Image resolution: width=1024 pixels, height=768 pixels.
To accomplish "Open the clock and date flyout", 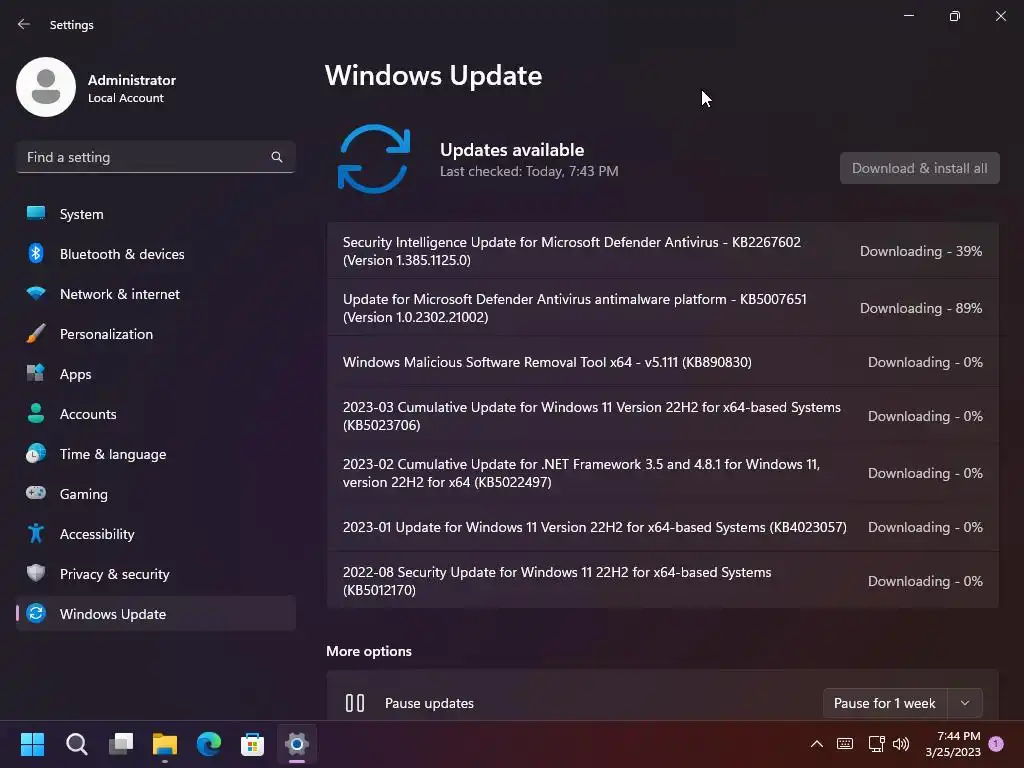I will 953,744.
